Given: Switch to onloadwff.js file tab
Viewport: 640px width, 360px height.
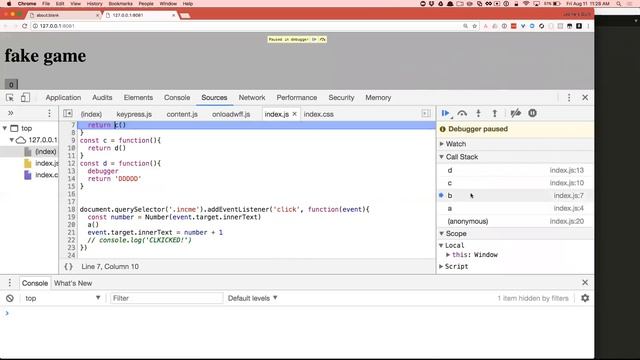Looking at the screenshot, I should pyautogui.click(x=231, y=114).
